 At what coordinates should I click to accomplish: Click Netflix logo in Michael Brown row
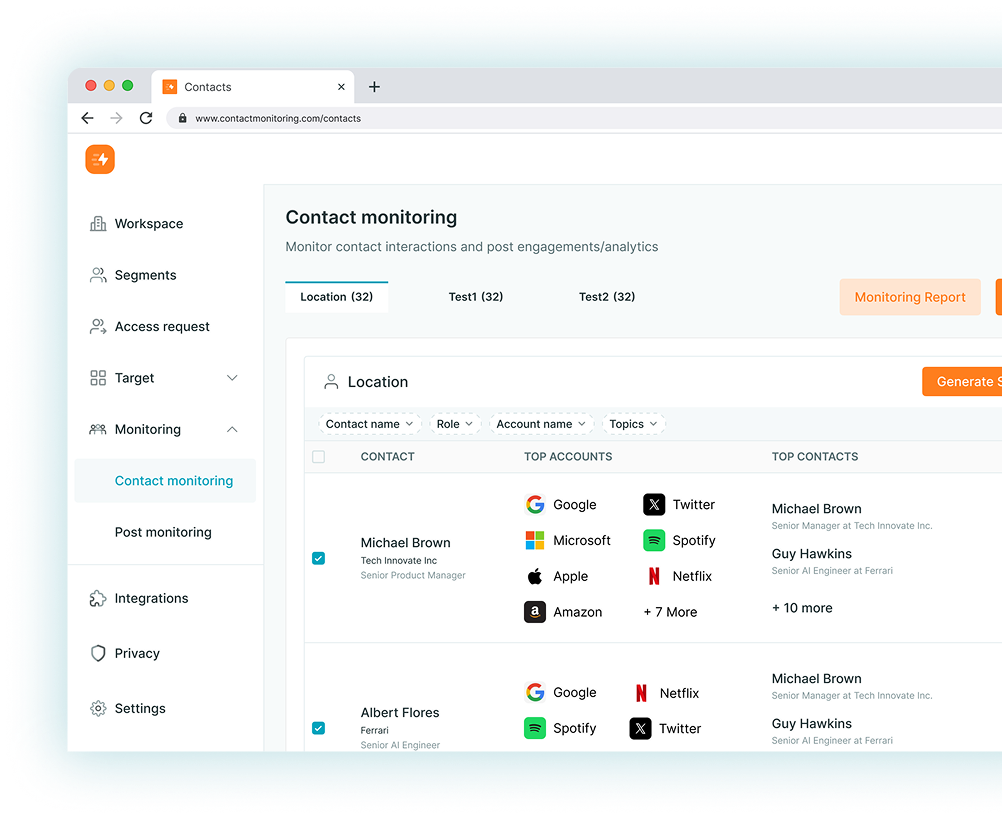click(x=654, y=576)
